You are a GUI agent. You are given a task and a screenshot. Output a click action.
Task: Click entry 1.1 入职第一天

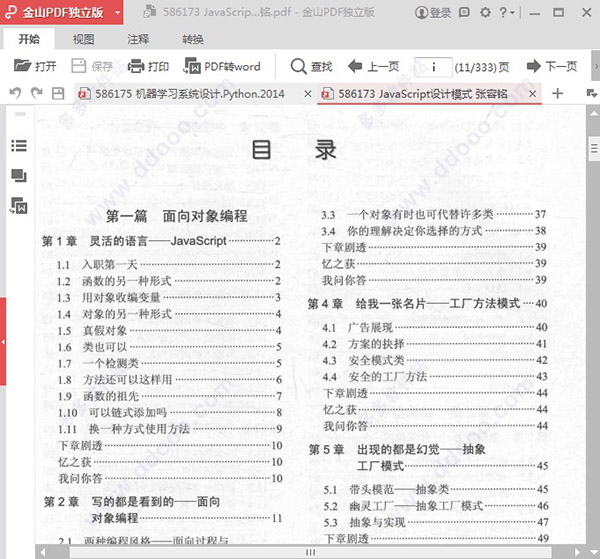point(169,265)
